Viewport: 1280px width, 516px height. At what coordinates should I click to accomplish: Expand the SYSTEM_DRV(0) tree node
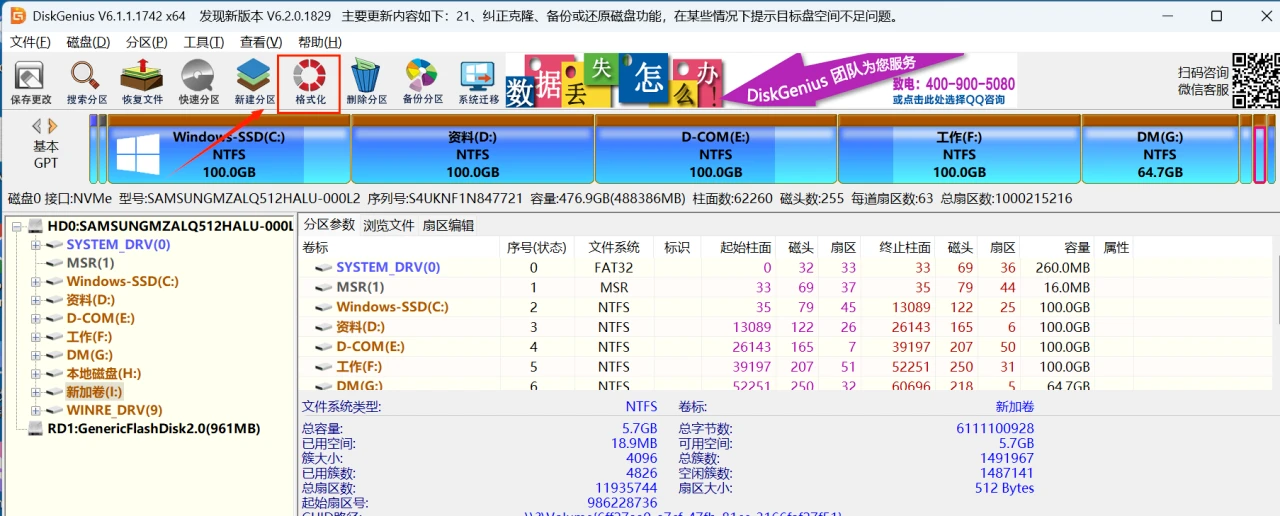(36, 245)
